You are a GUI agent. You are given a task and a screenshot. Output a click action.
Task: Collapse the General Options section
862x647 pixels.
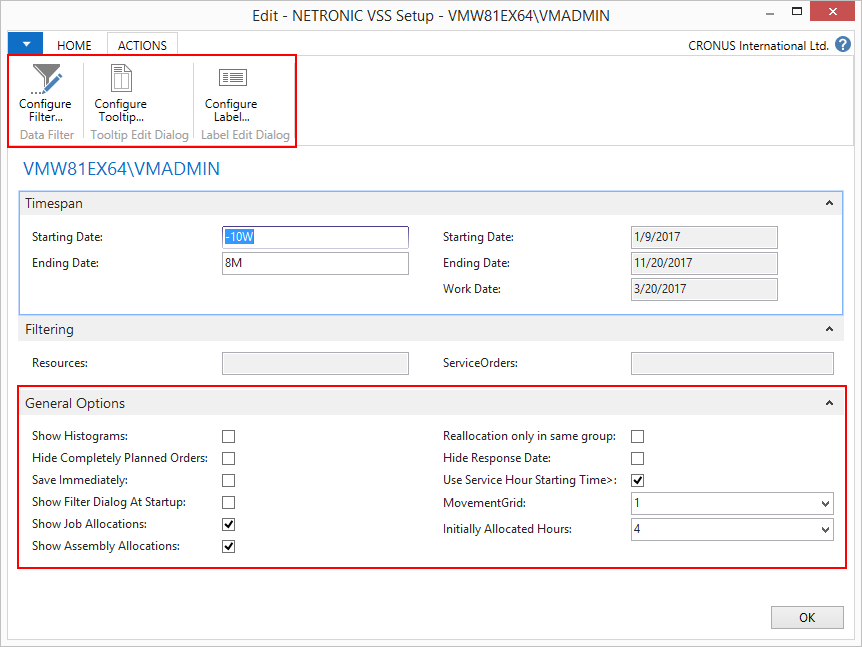point(829,402)
